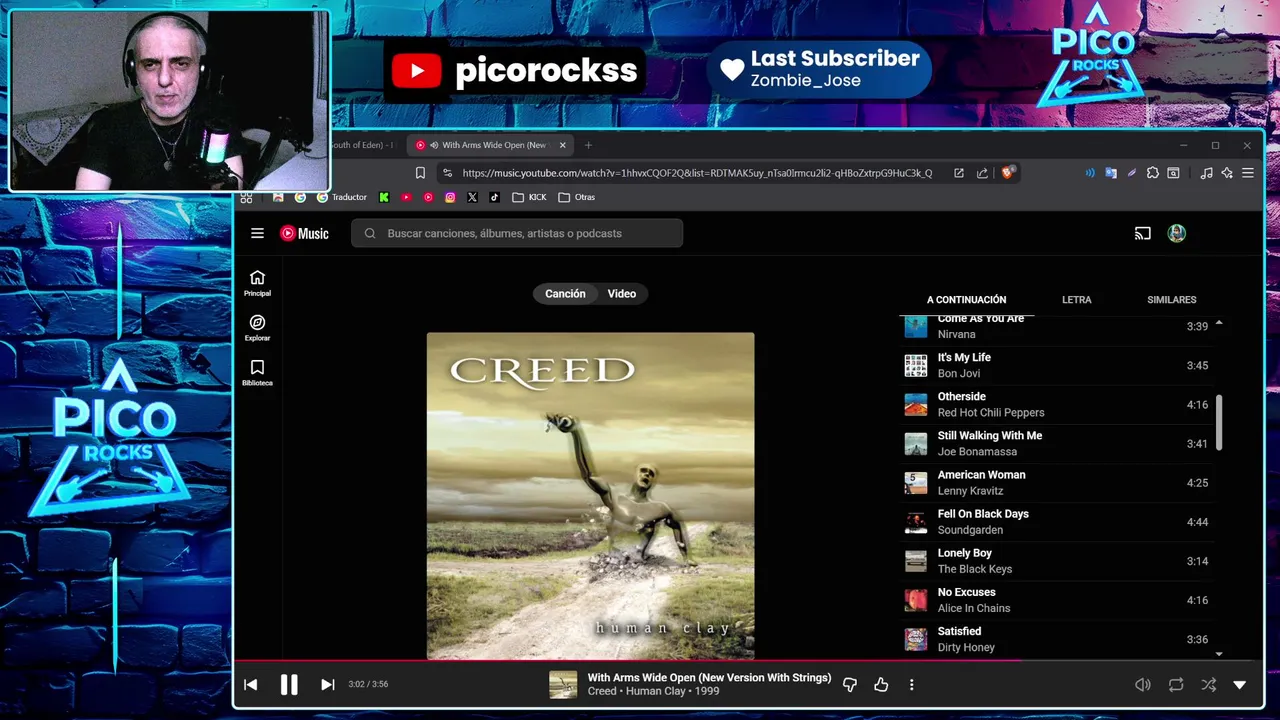The height and width of the screenshot is (720, 1280).
Task: Play Still Walking With Me
Action: [1058, 443]
